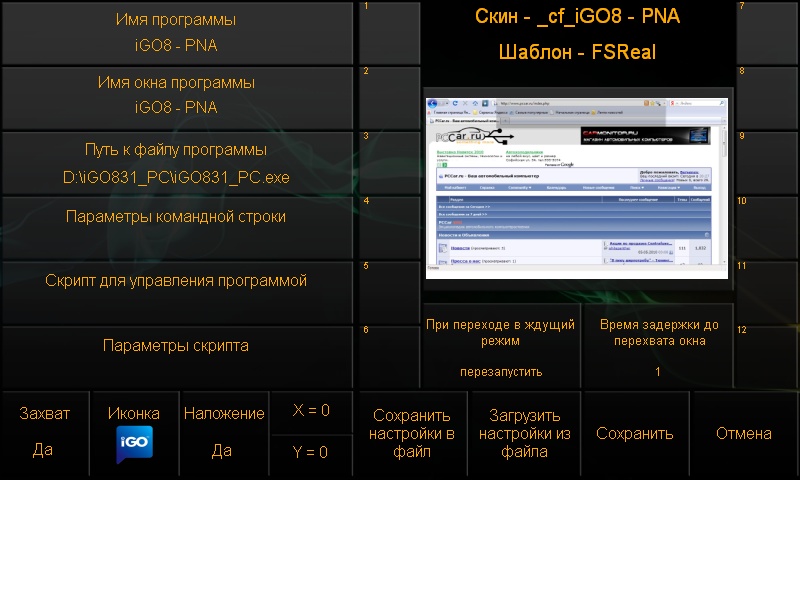Viewport: 800px width, 600px height.
Task: Select slot number 1 cell
Action: 389,33
